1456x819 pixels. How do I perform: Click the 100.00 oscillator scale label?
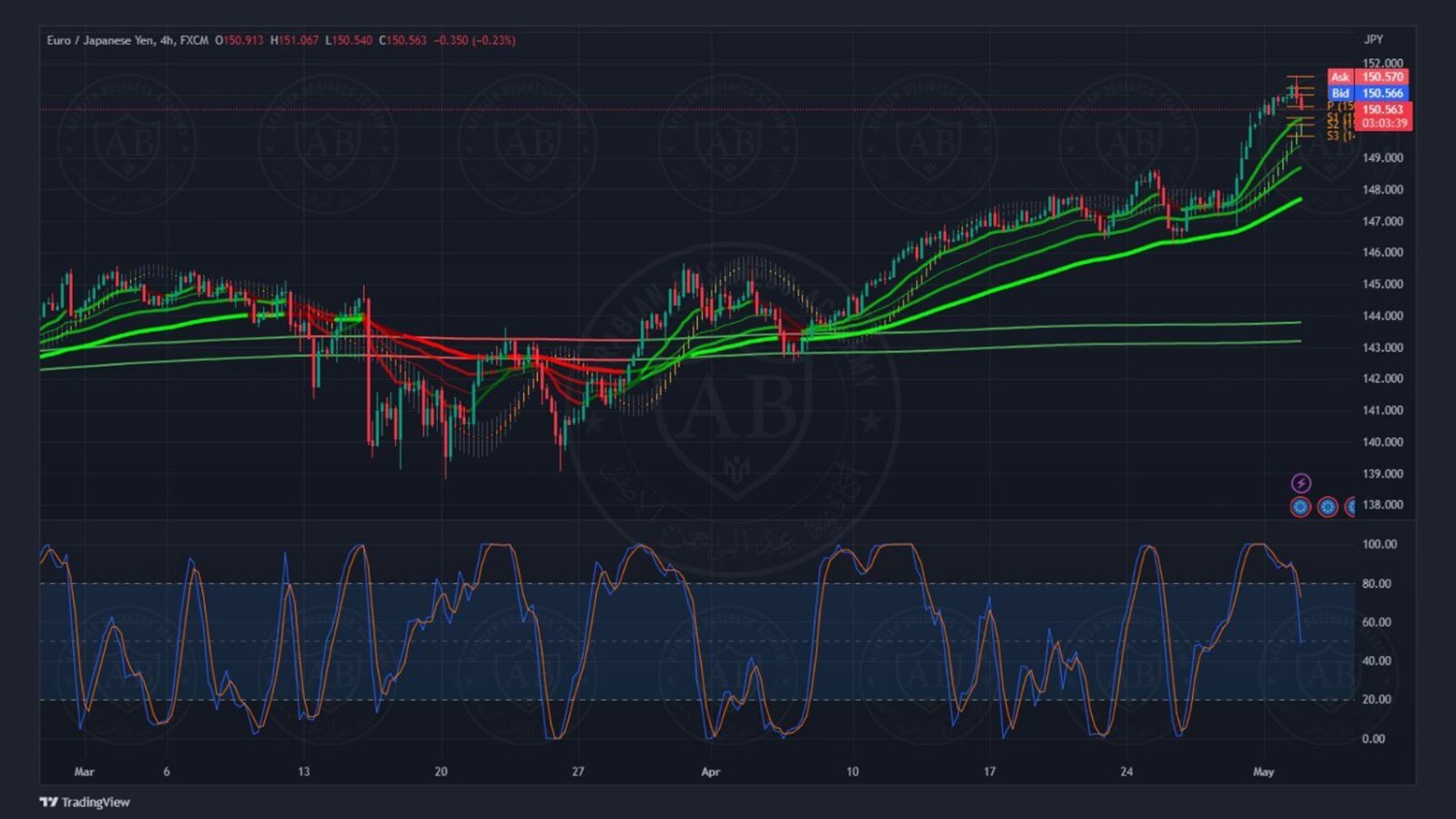pyautogui.click(x=1379, y=544)
